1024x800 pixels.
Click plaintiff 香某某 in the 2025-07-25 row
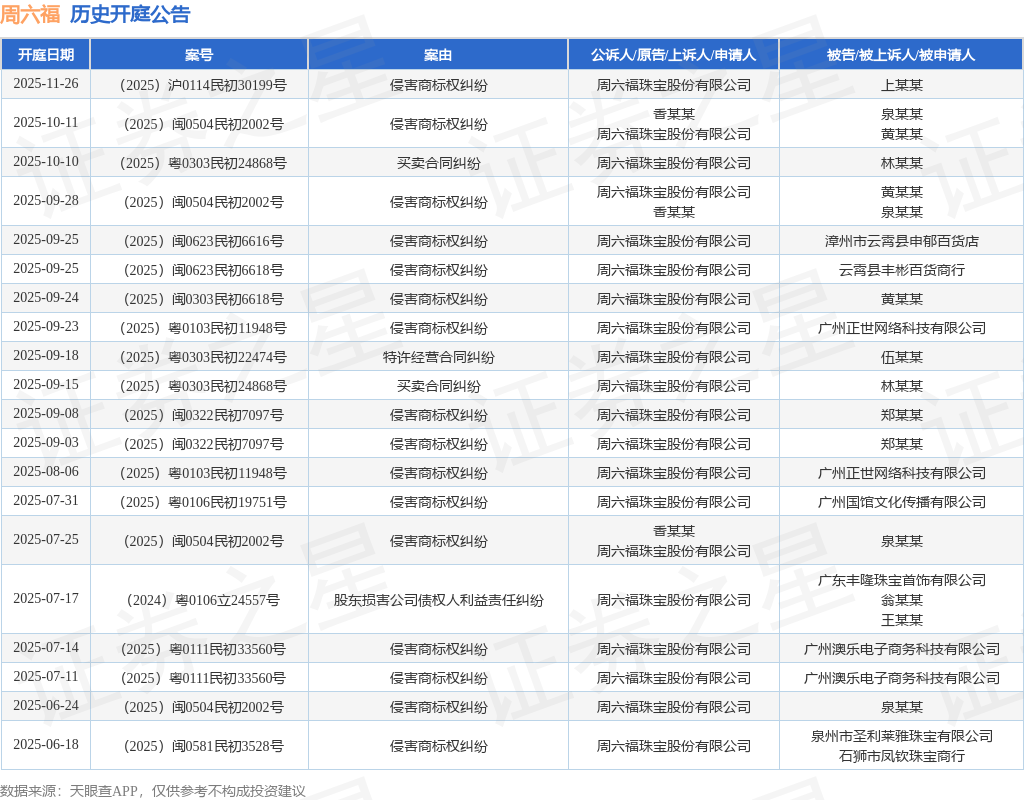[x=673, y=531]
